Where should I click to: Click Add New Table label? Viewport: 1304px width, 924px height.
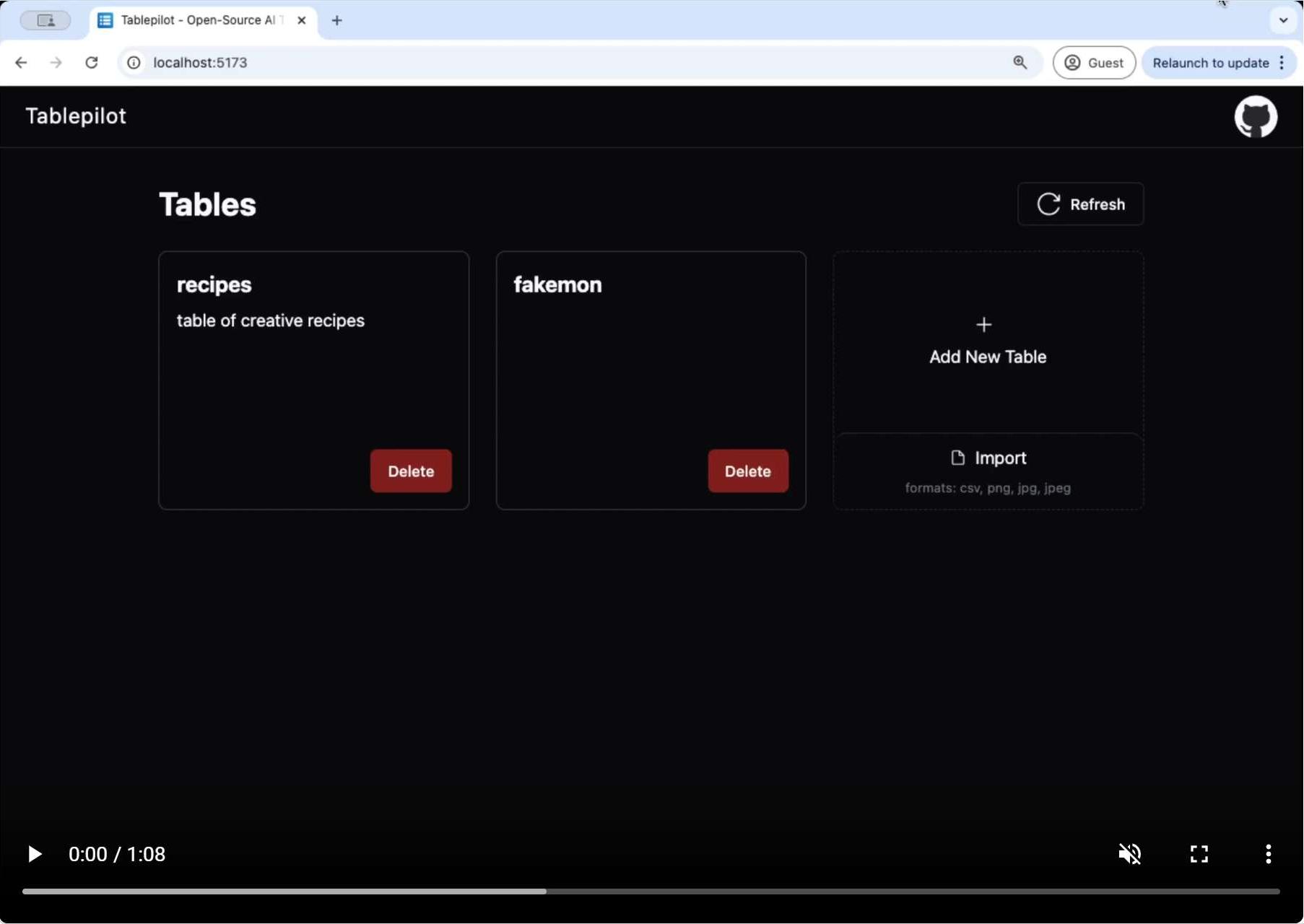click(x=988, y=357)
